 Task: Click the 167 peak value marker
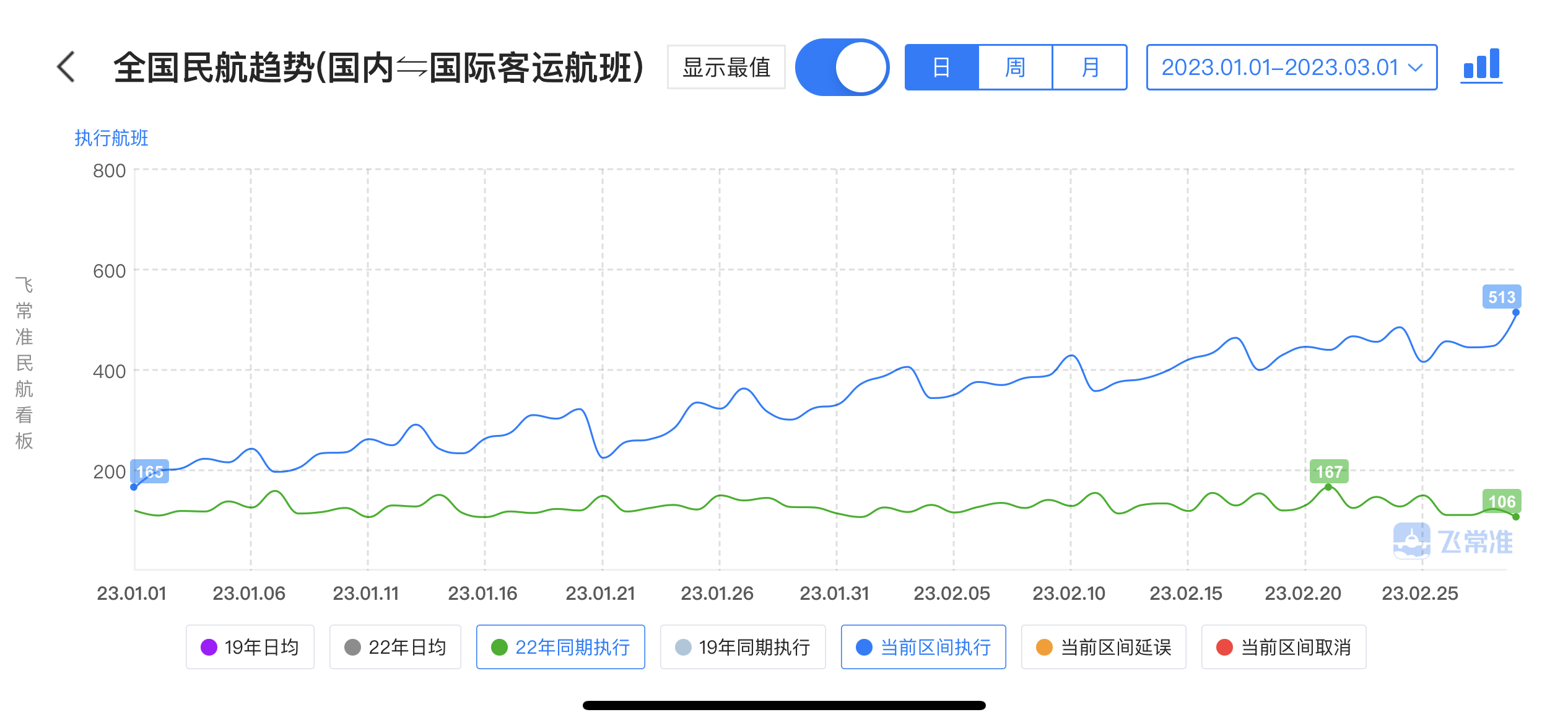click(x=1328, y=472)
